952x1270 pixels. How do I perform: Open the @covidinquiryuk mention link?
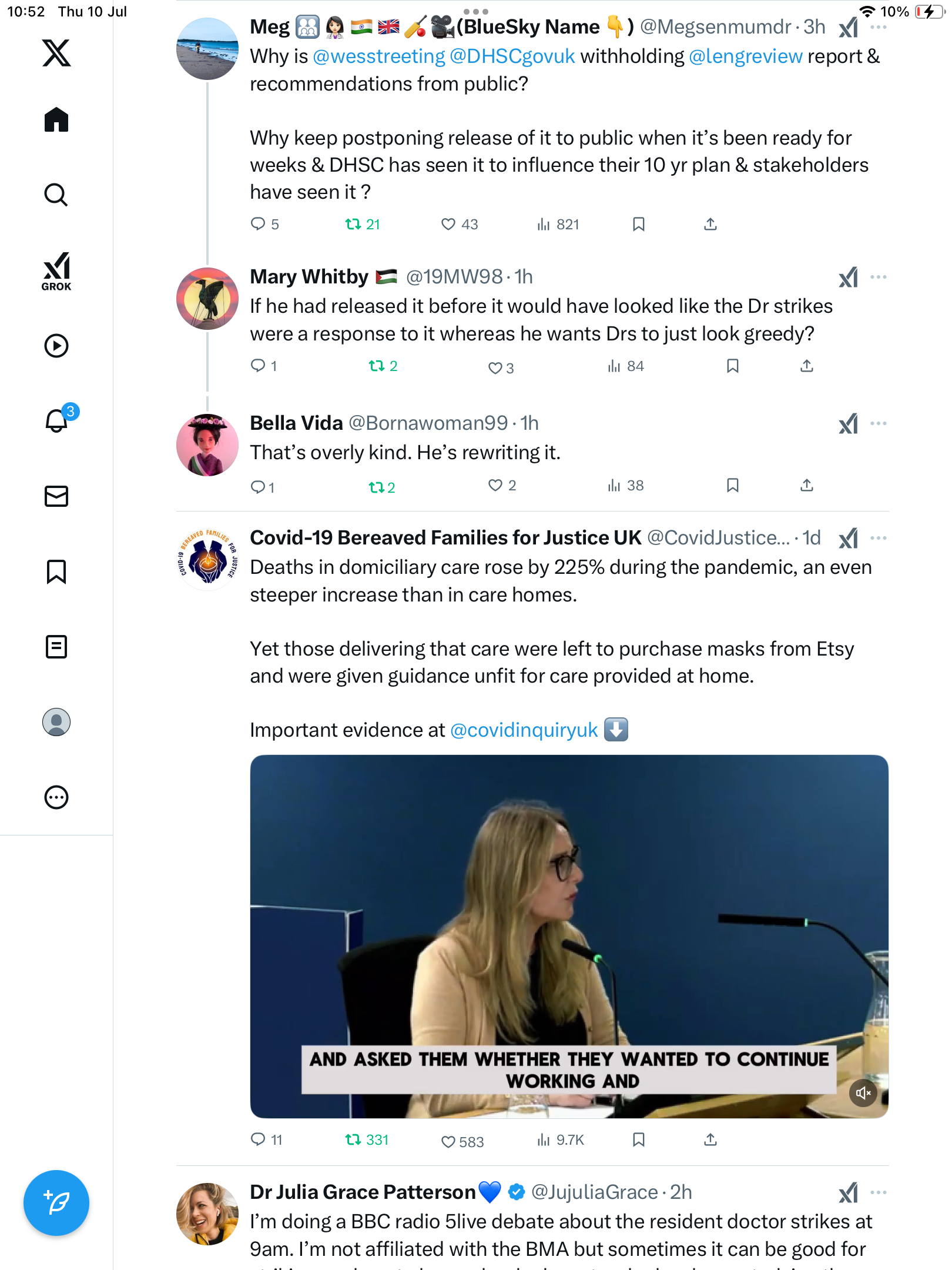tap(524, 730)
